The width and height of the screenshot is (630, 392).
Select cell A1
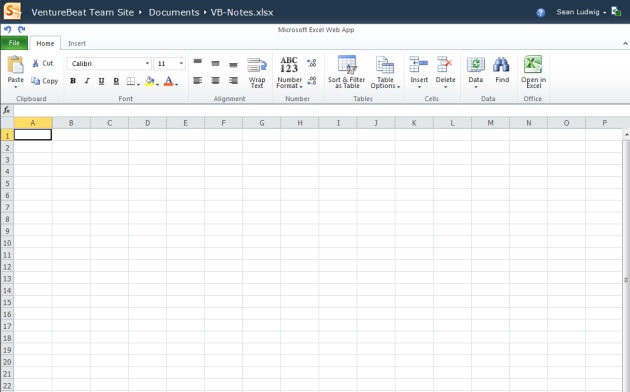pyautogui.click(x=33, y=135)
